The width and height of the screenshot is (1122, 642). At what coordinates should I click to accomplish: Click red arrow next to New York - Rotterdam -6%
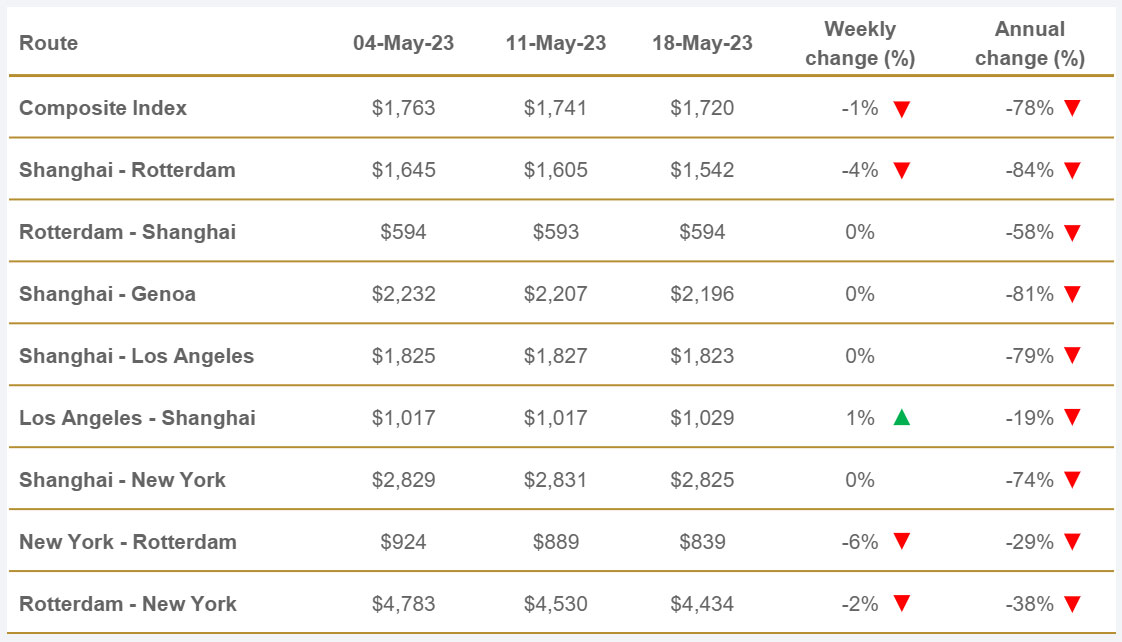pyautogui.click(x=901, y=542)
